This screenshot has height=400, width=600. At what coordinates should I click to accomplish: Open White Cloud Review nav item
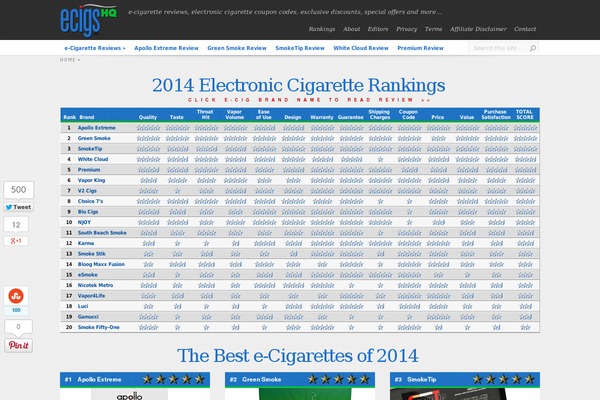pyautogui.click(x=361, y=48)
